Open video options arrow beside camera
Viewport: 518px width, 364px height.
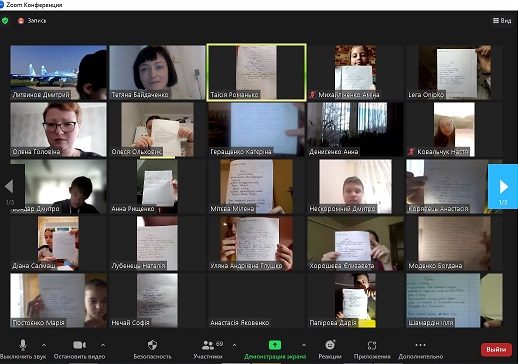[103, 345]
